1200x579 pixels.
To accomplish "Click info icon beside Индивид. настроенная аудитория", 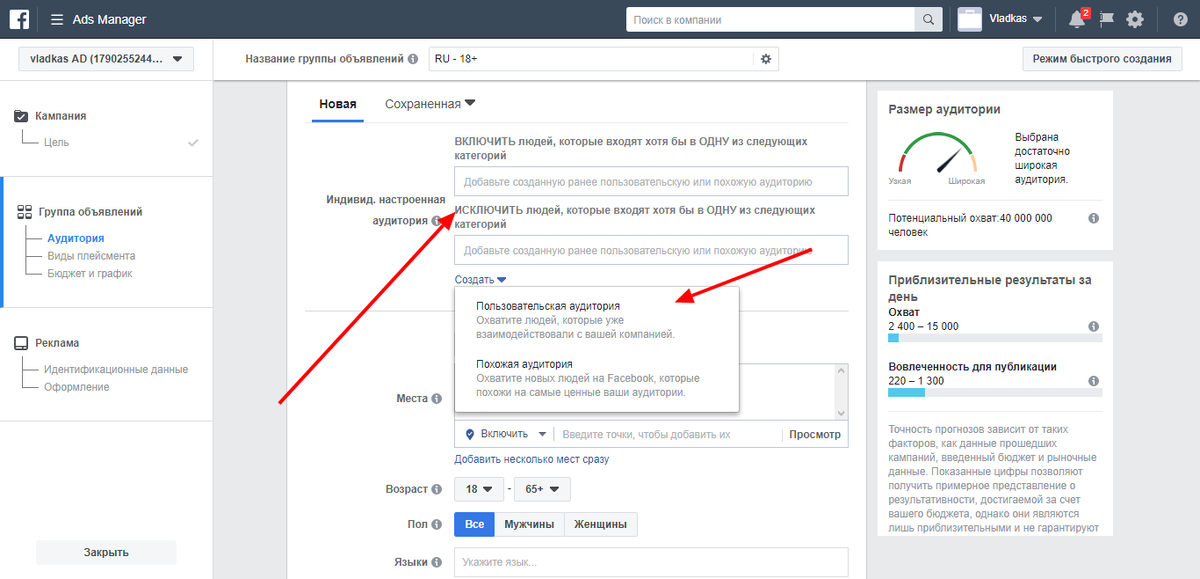I will tap(436, 221).
